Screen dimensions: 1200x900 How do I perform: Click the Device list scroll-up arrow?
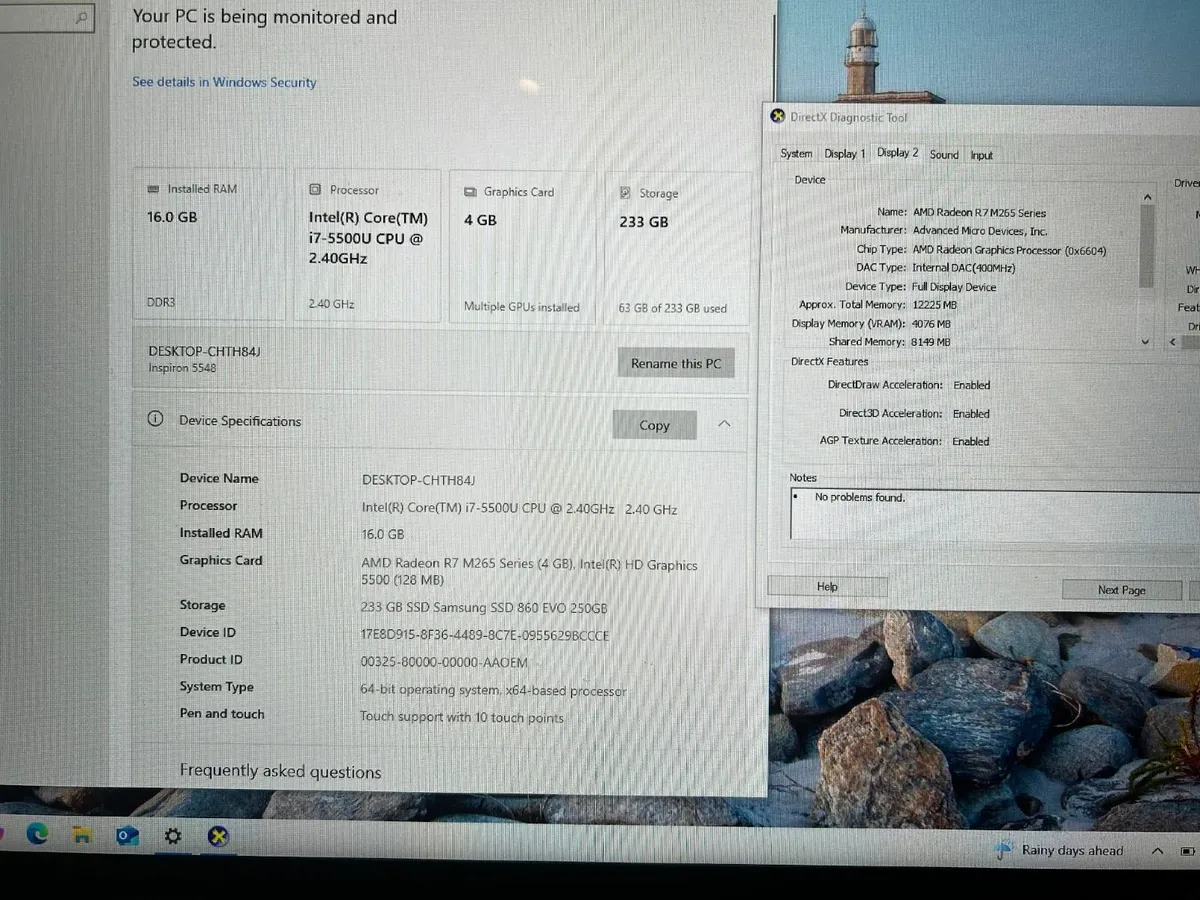[x=1146, y=198]
